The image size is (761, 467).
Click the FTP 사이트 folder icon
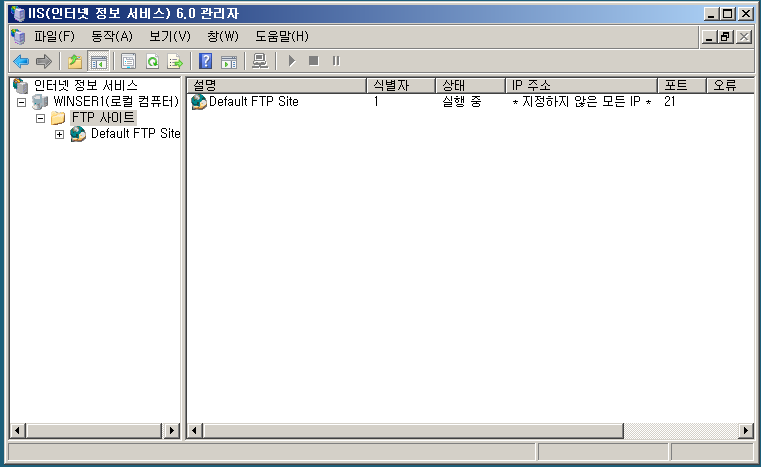point(58,118)
